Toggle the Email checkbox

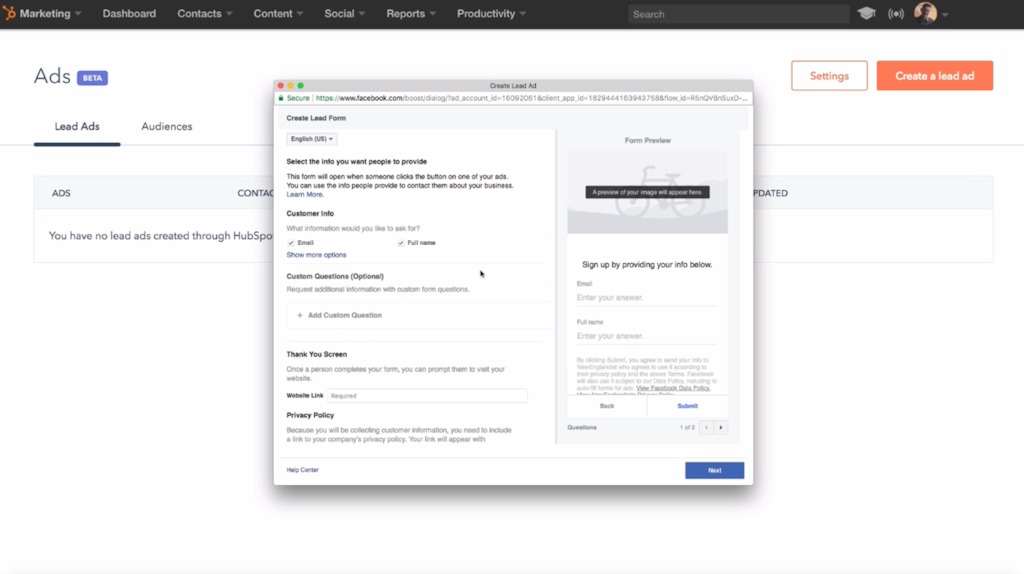click(x=291, y=243)
